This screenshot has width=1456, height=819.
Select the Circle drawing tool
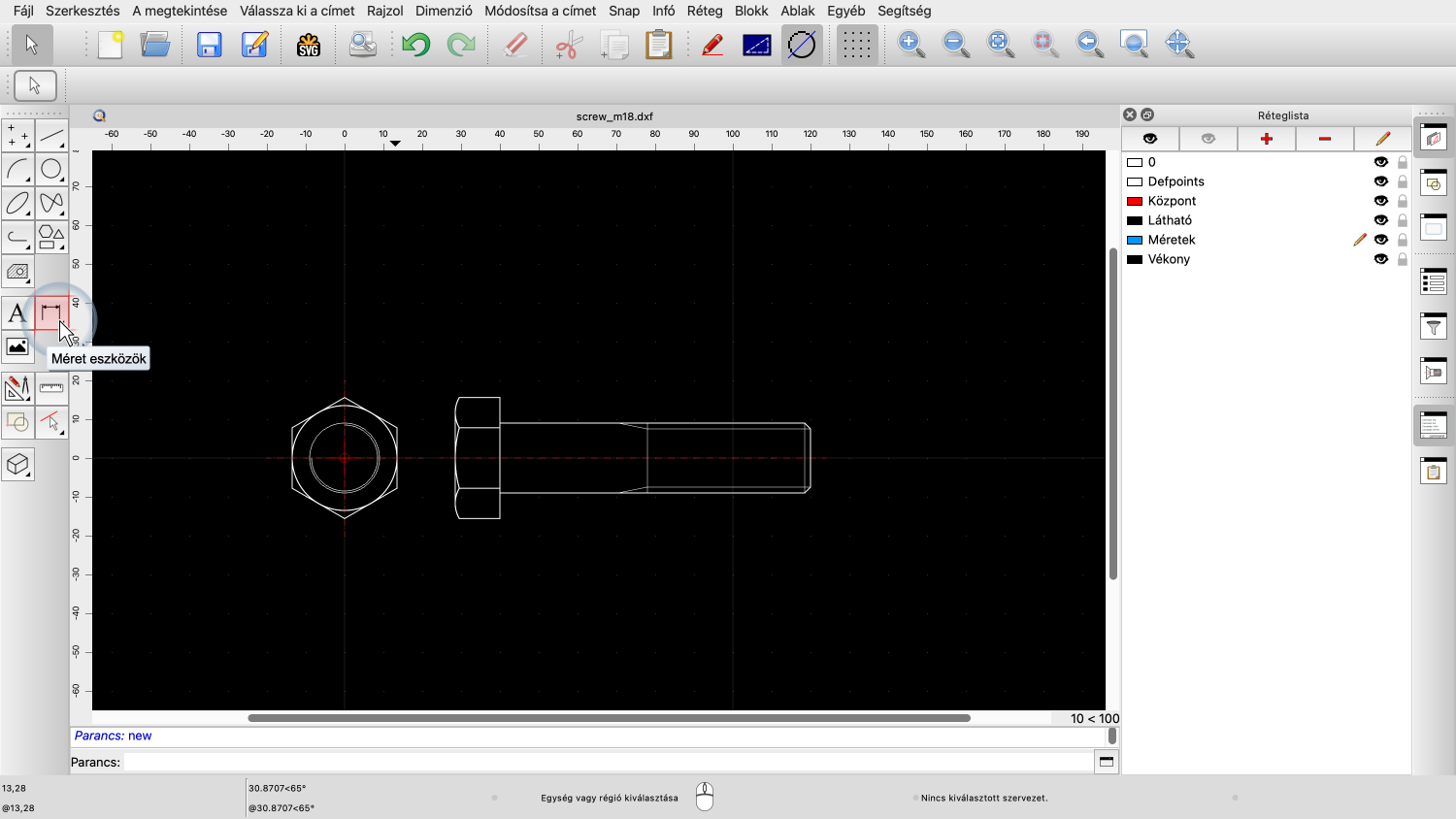point(50,169)
